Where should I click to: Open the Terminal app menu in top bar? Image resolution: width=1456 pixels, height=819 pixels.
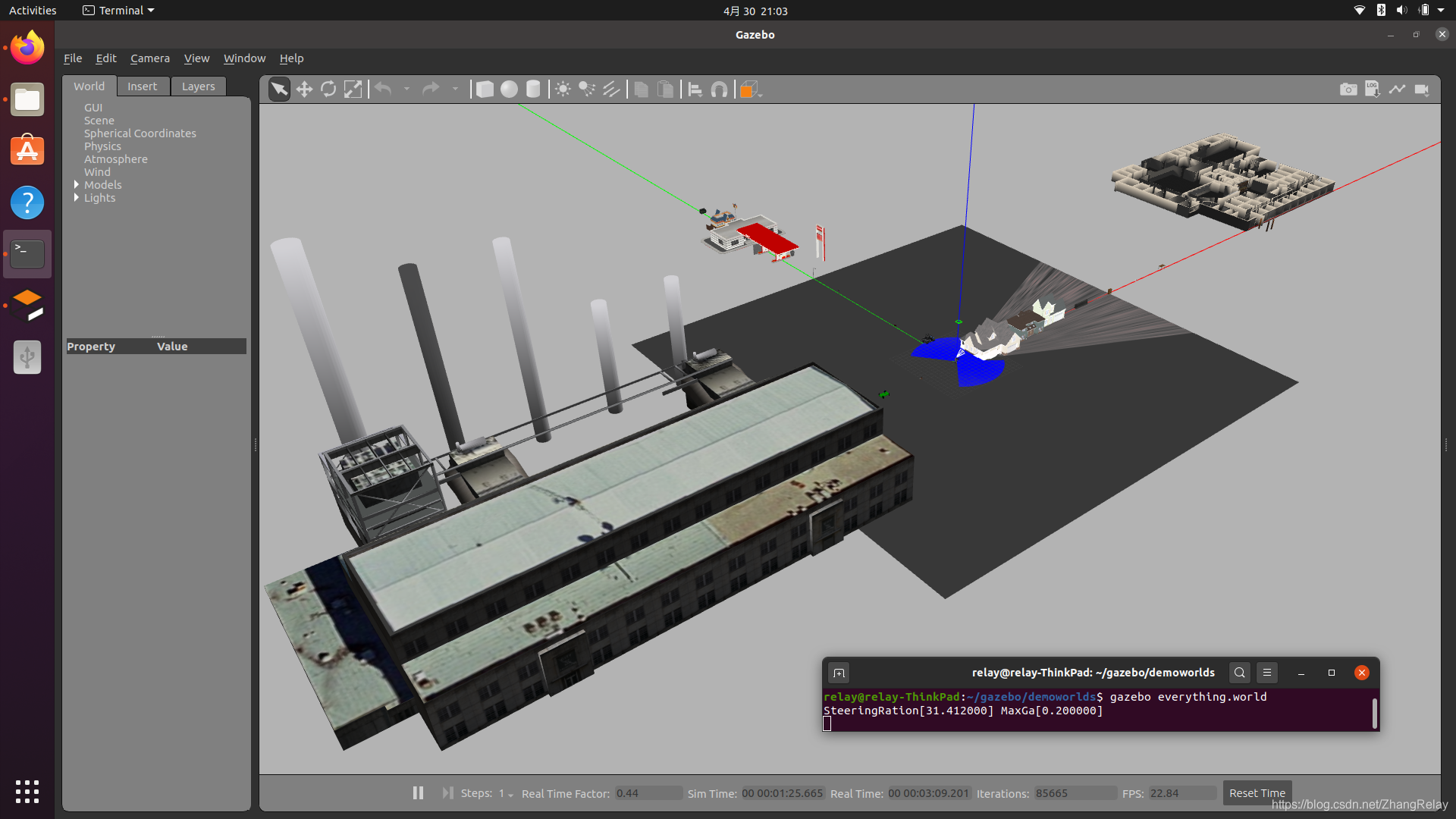(x=118, y=11)
